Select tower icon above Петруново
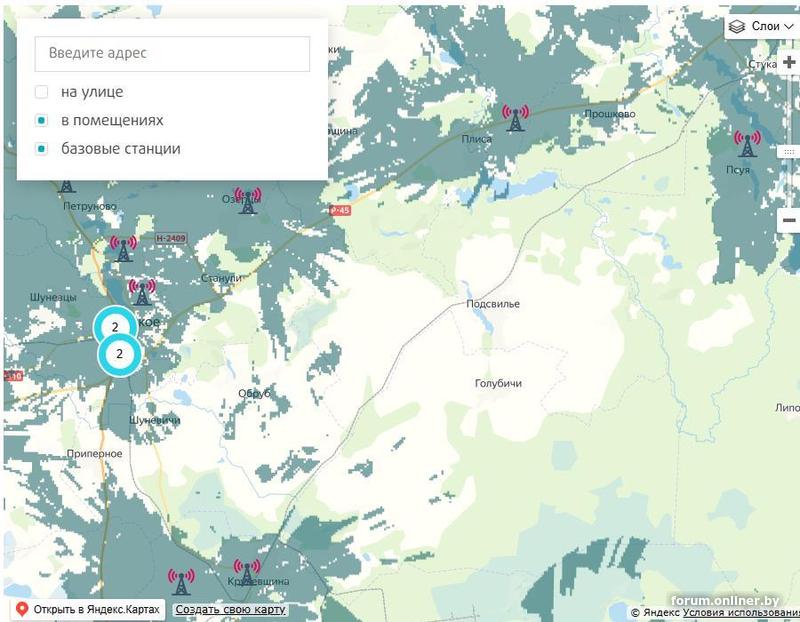Screen dimensions: 800x622 click(x=66, y=186)
